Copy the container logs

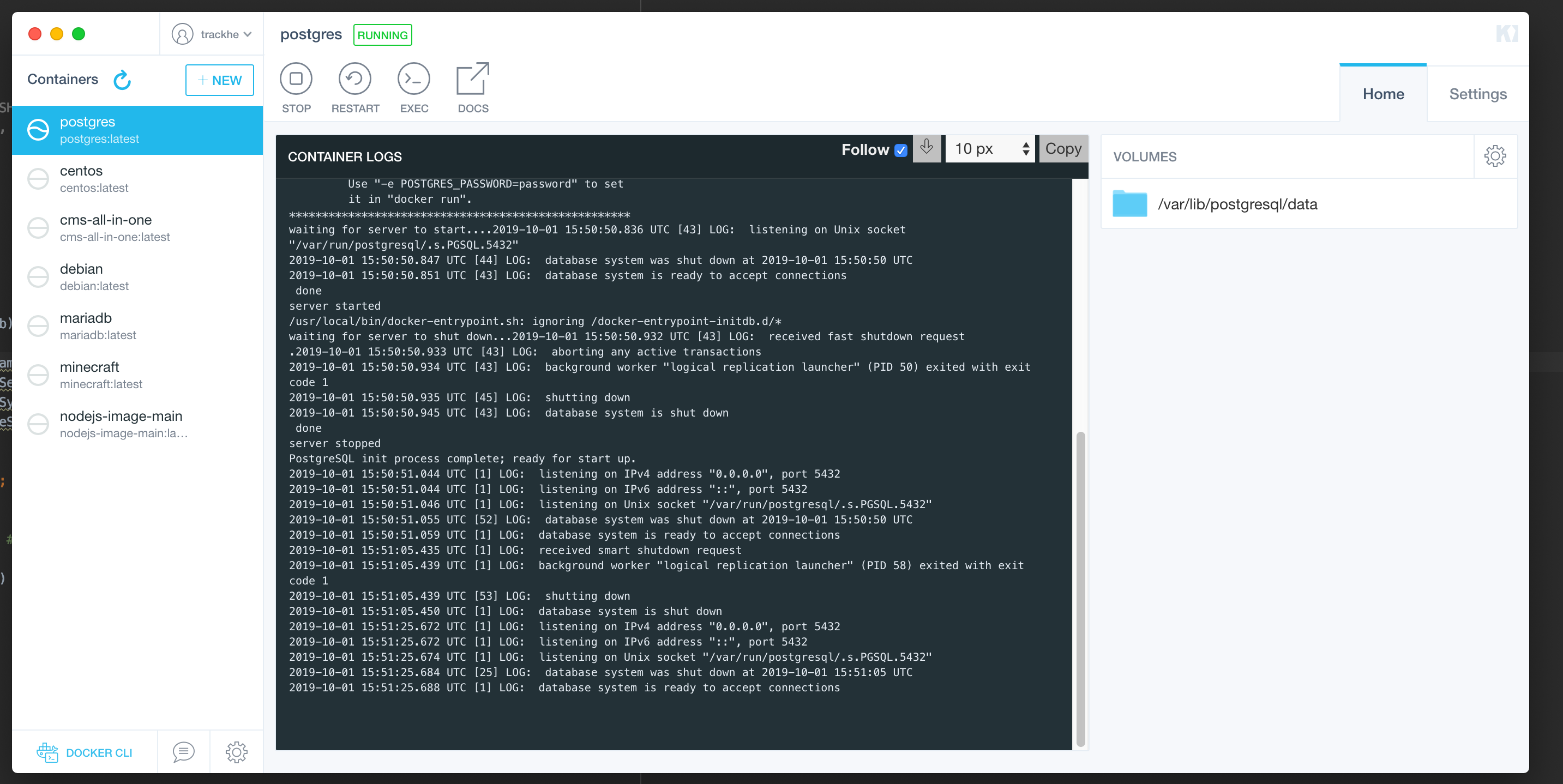tap(1062, 149)
